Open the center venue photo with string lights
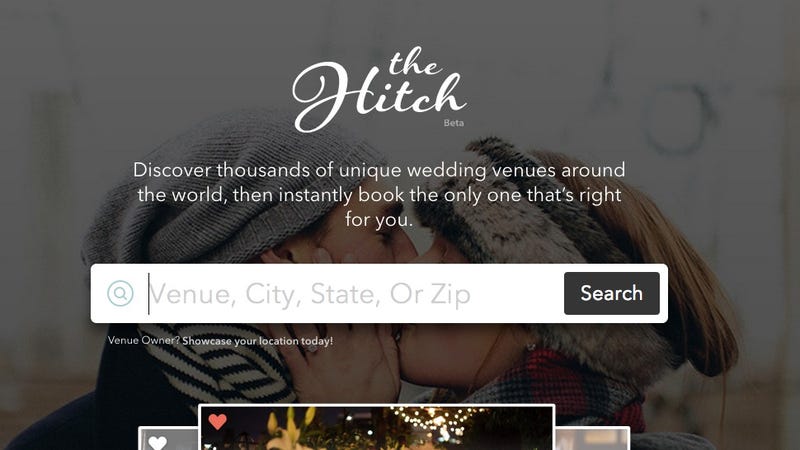Screen dimensions: 800x450 377,428
